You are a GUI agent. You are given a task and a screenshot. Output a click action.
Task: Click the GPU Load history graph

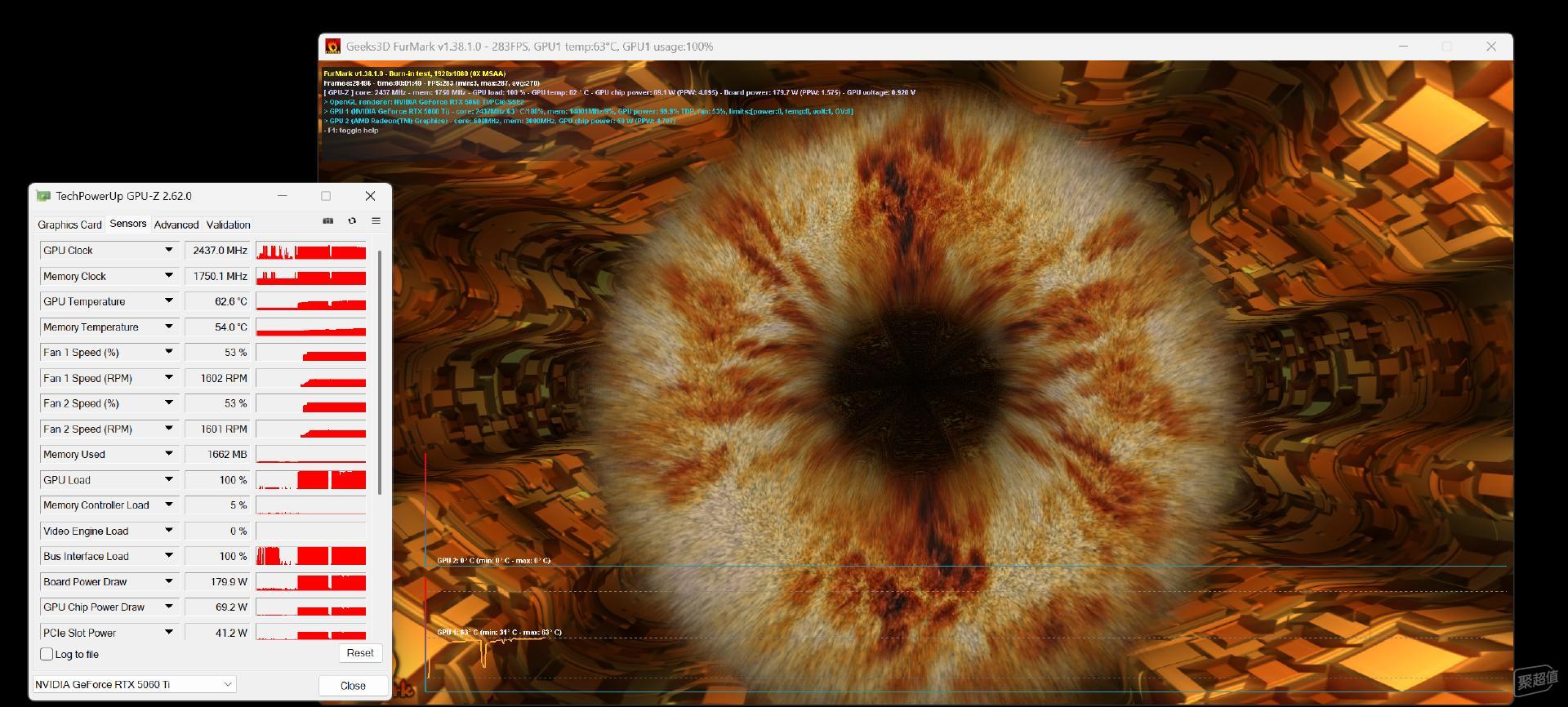pos(311,480)
